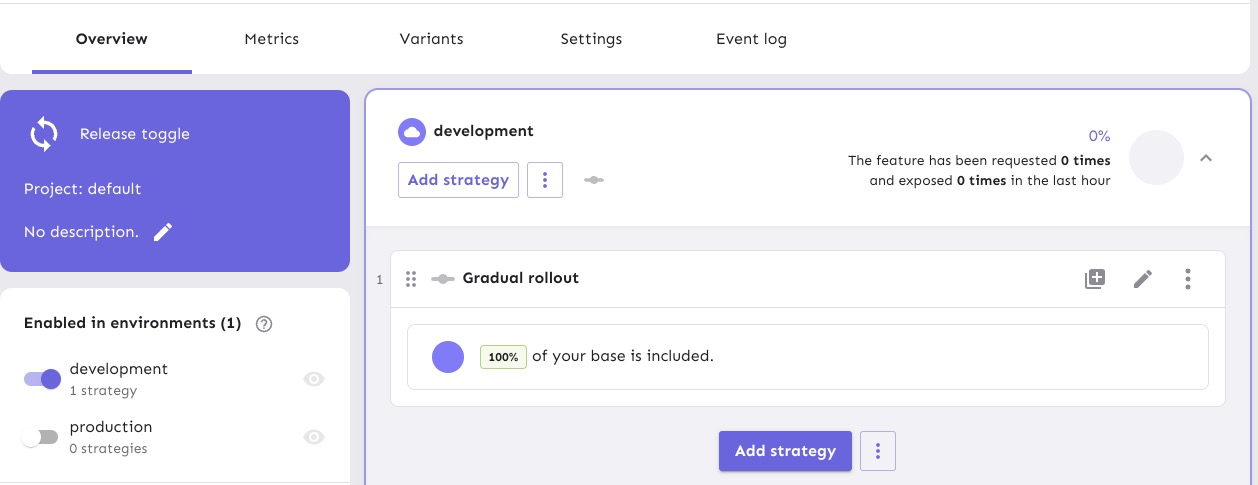Click the outlined Add strategy button
This screenshot has height=485, width=1258.
(458, 180)
